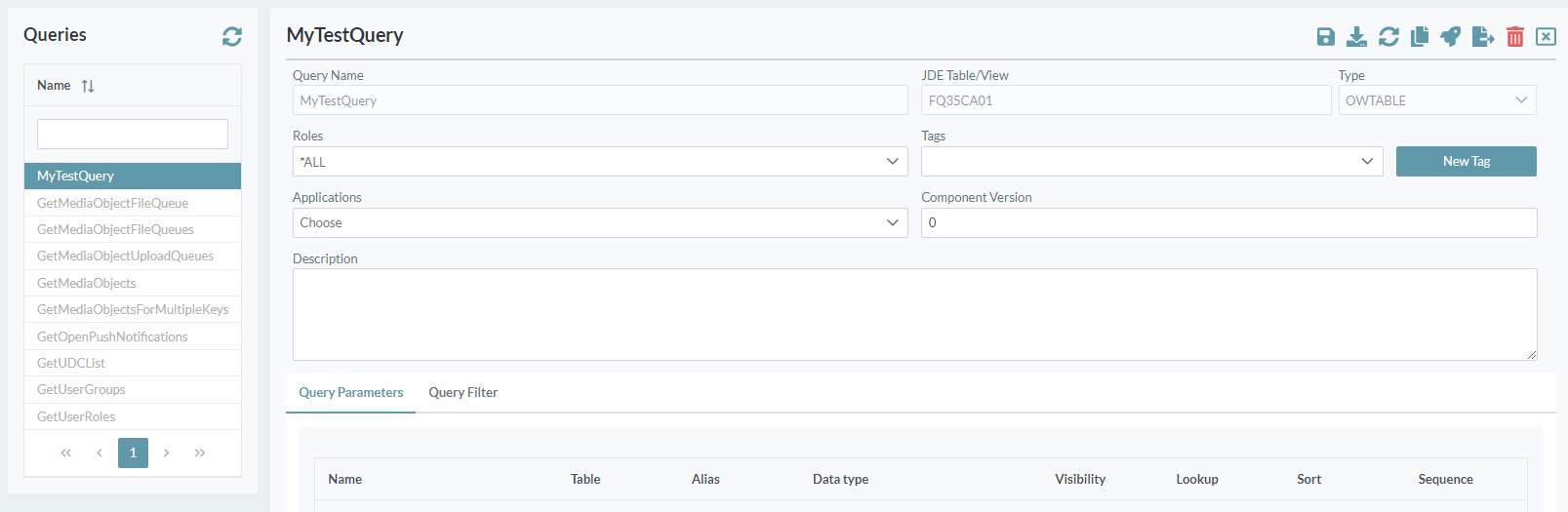The height and width of the screenshot is (512, 1568).
Task: Go to next page in queries pagination
Action: click(x=167, y=453)
